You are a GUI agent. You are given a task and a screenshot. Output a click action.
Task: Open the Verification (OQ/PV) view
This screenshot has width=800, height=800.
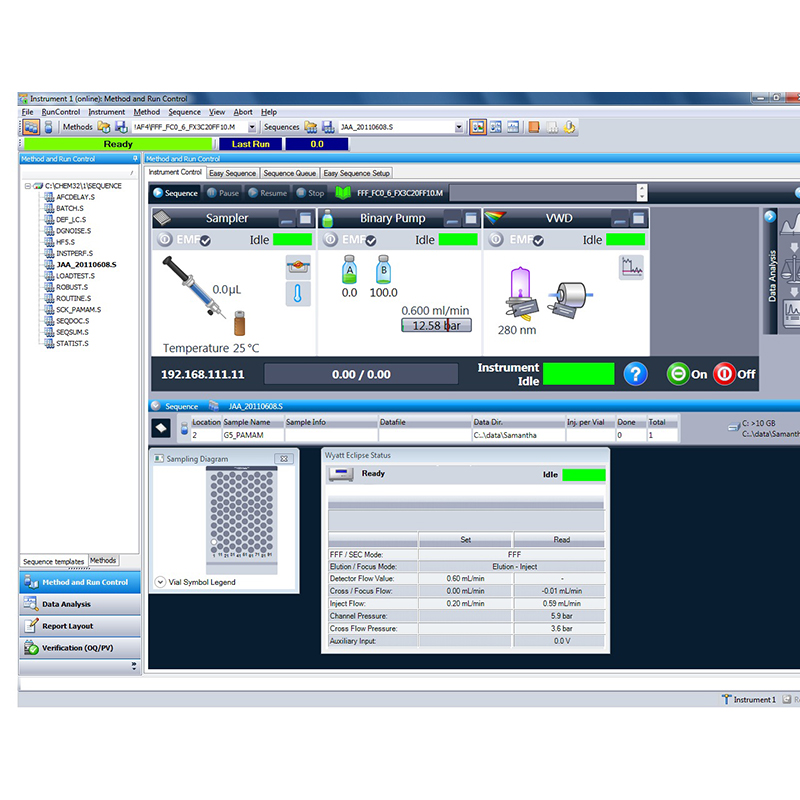tap(80, 648)
